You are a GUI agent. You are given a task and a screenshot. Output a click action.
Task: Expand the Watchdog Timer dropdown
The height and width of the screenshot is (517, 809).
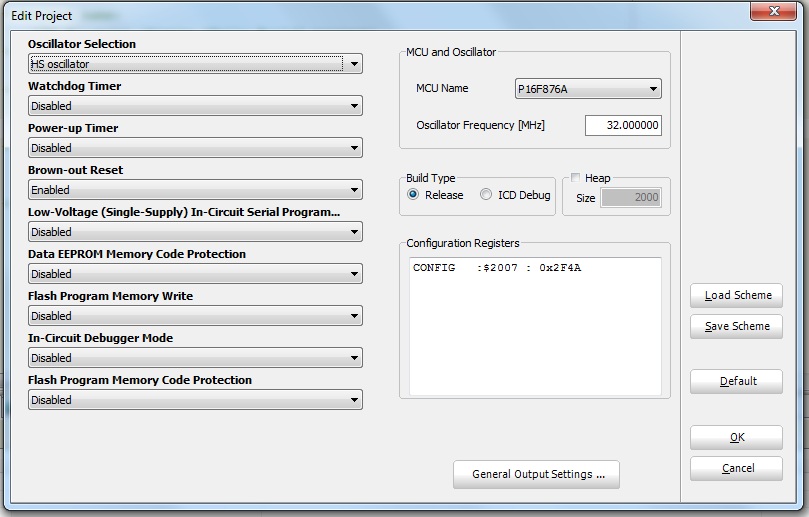click(x=195, y=106)
